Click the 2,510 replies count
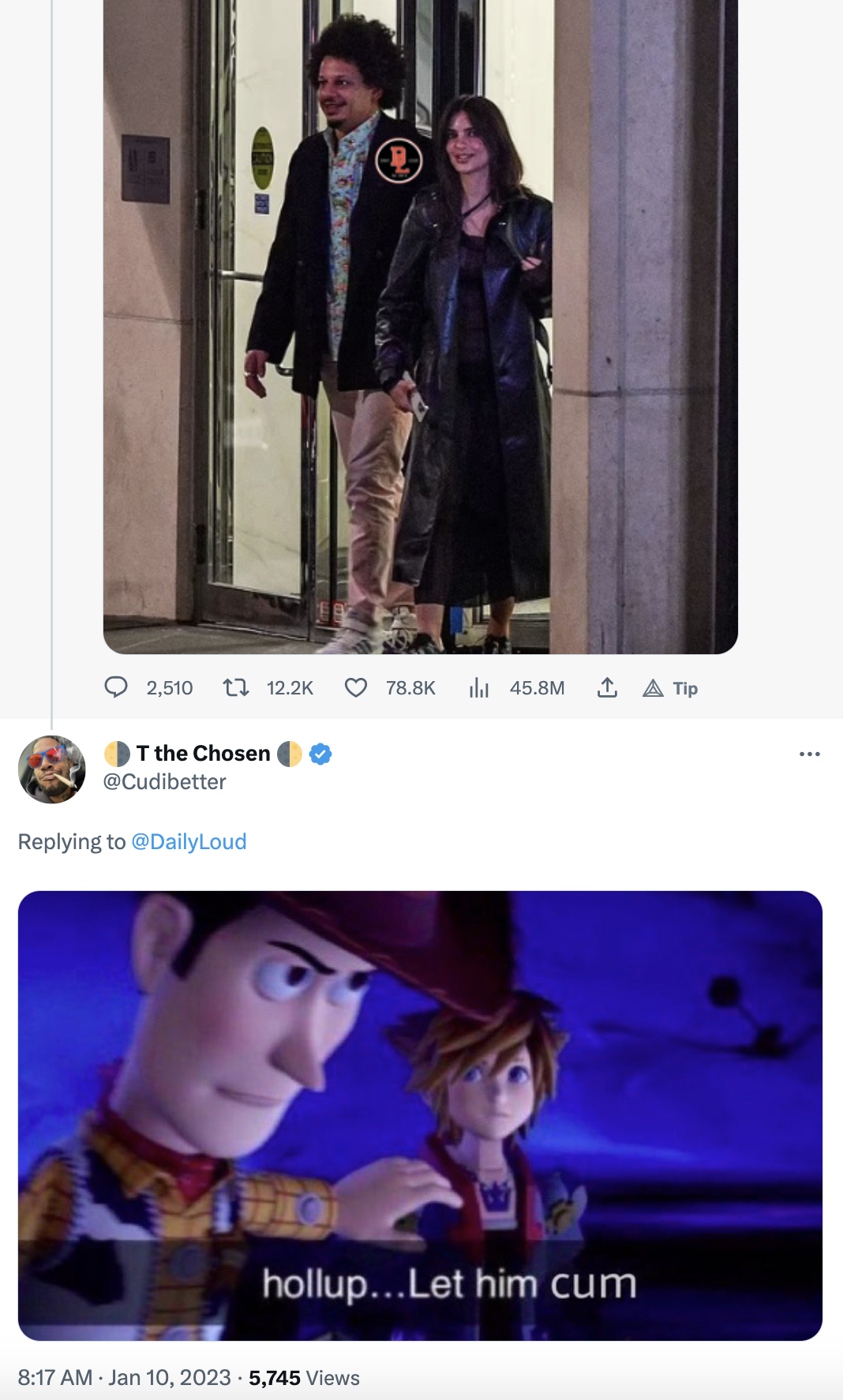 click(170, 688)
